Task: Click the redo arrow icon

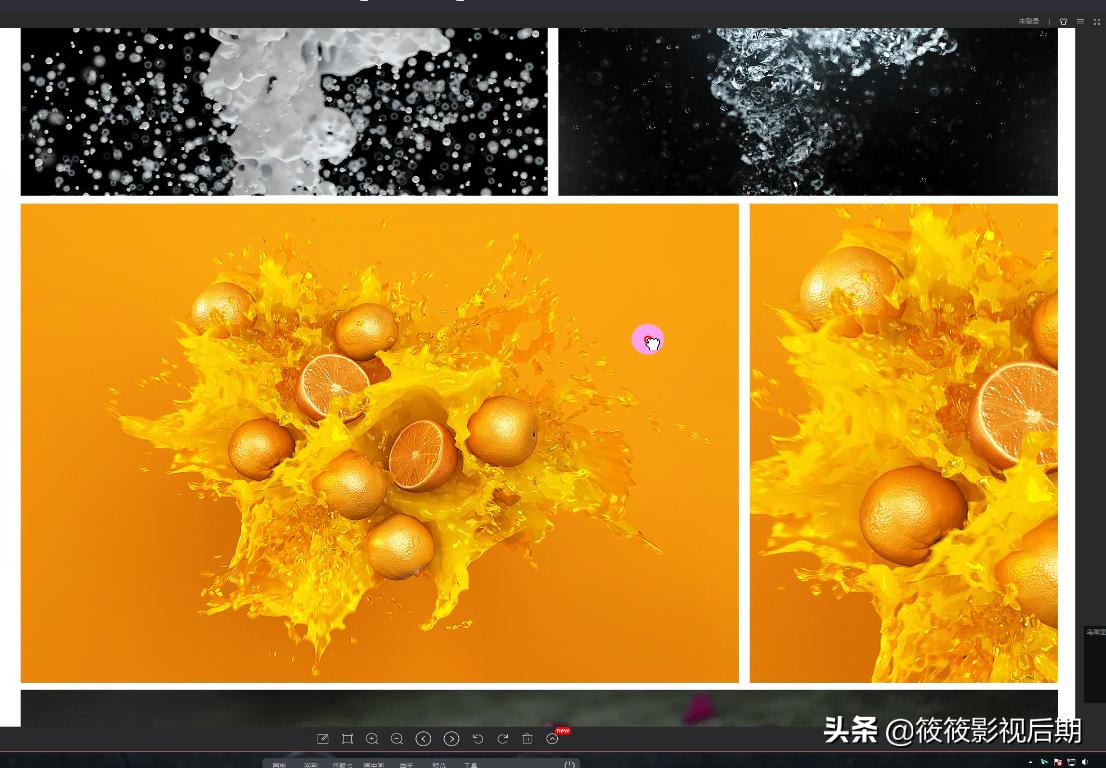Action: coord(503,738)
